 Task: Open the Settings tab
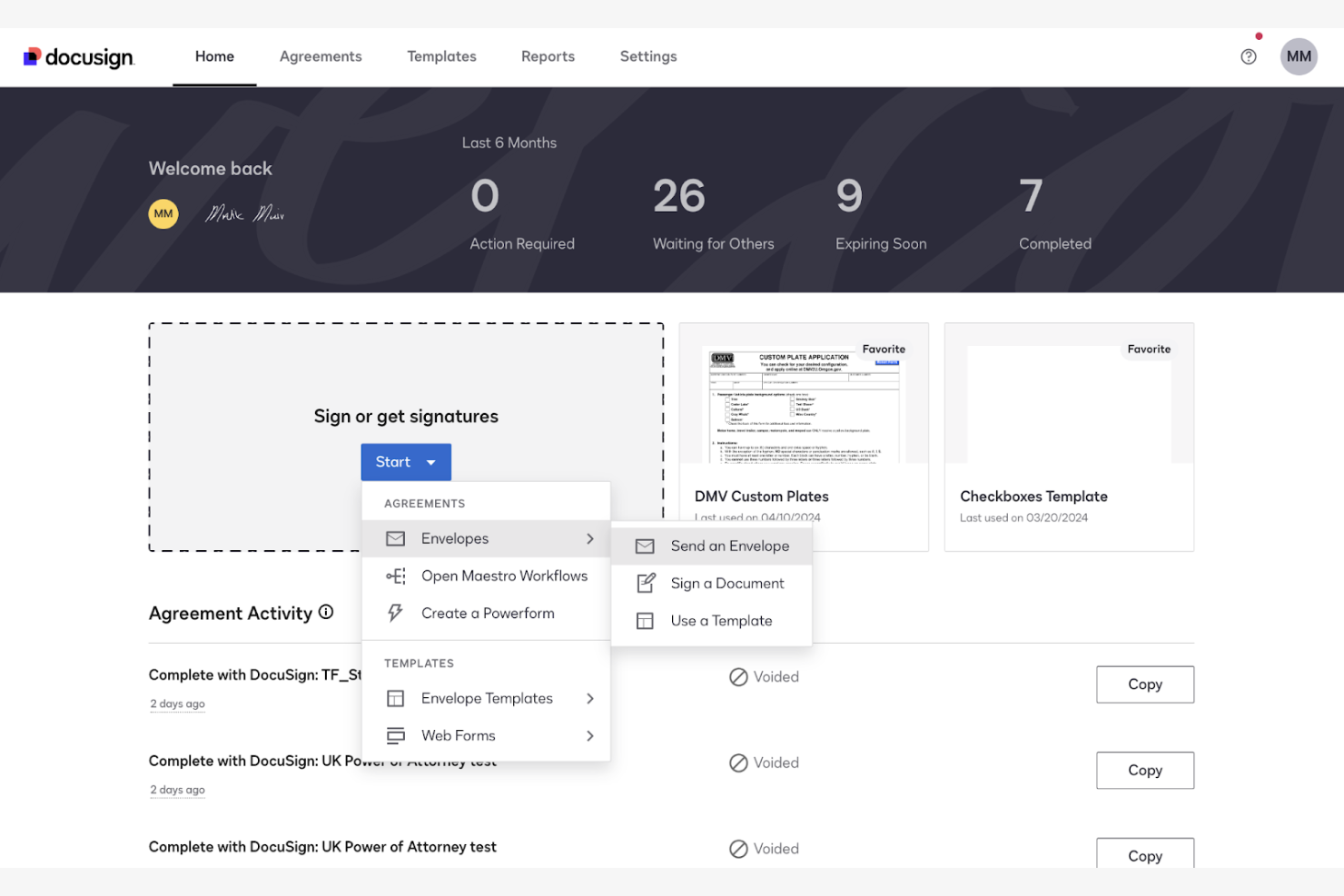[648, 56]
